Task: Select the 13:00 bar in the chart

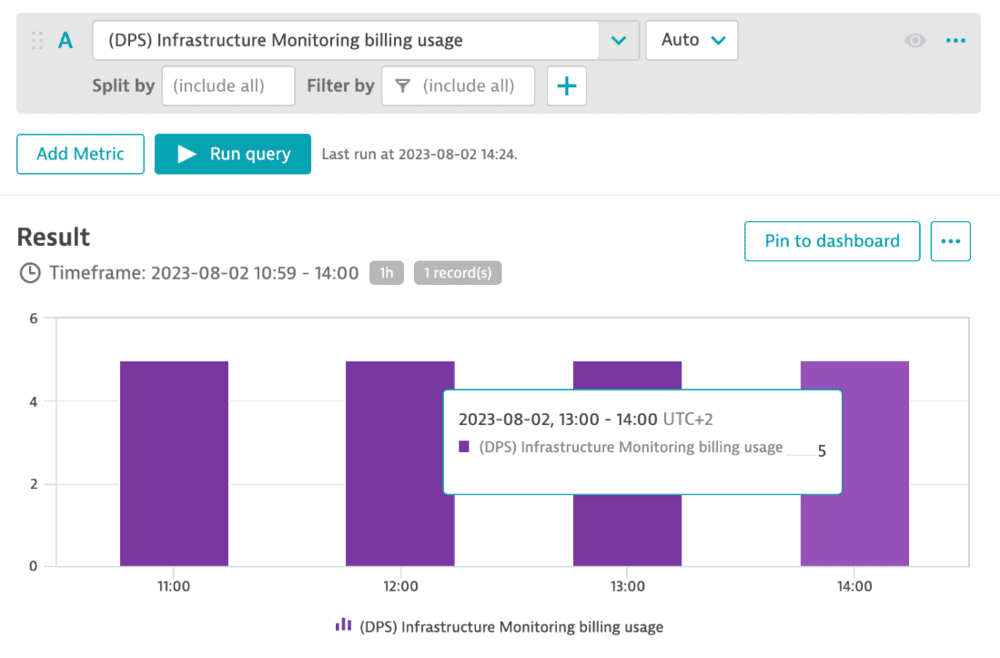Action: click(x=627, y=530)
